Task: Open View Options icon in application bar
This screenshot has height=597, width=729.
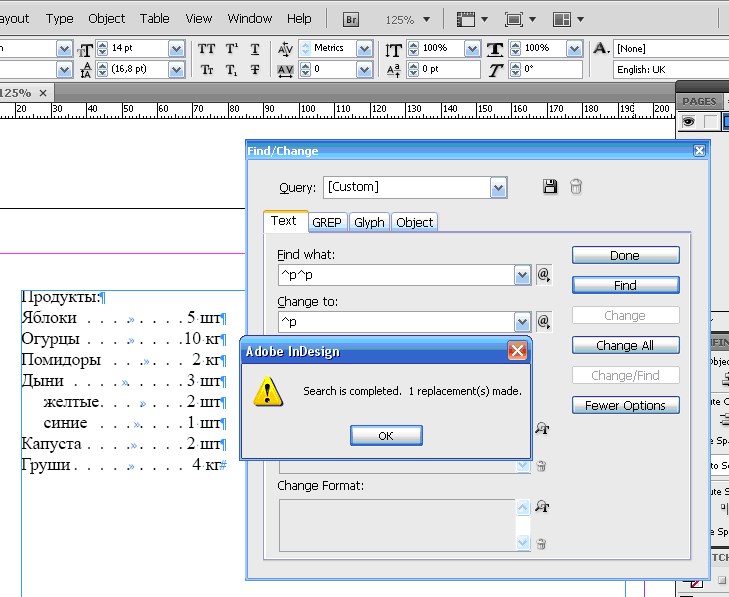Action: pos(466,20)
